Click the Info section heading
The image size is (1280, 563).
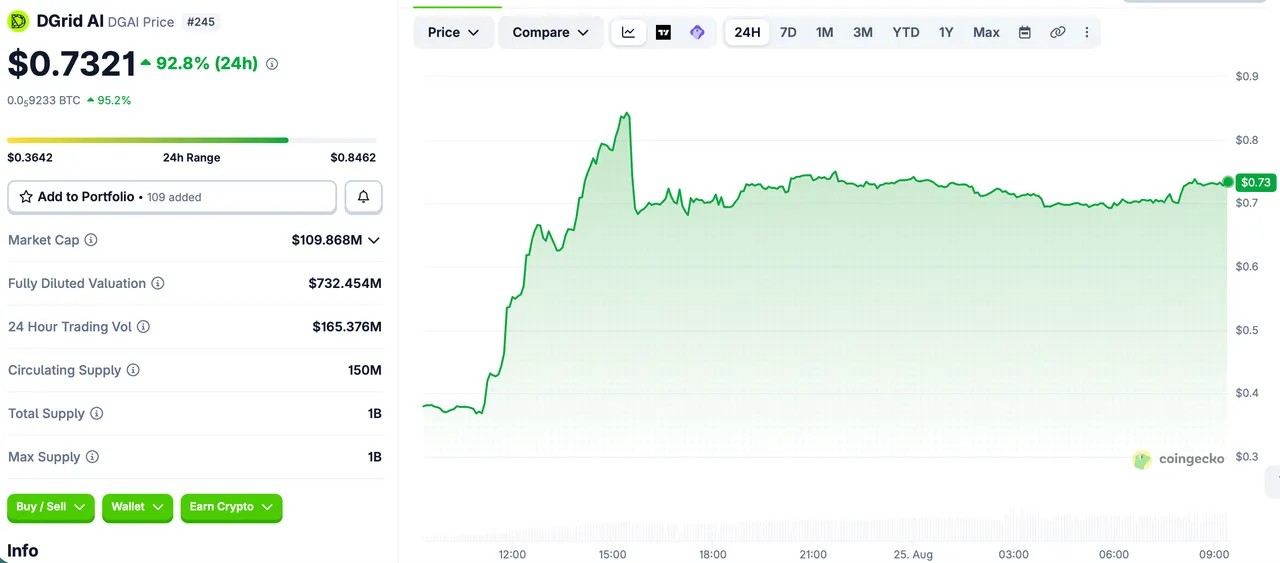coord(23,551)
